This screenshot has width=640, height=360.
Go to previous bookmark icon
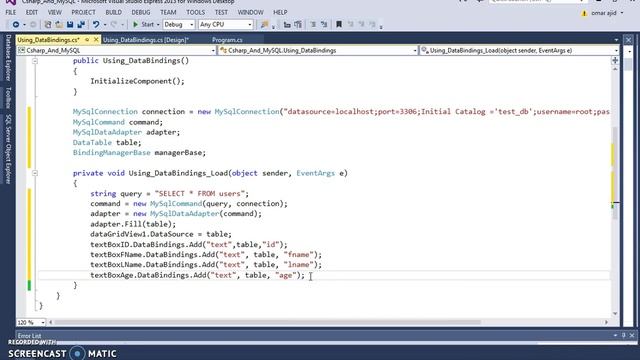click(x=350, y=24)
